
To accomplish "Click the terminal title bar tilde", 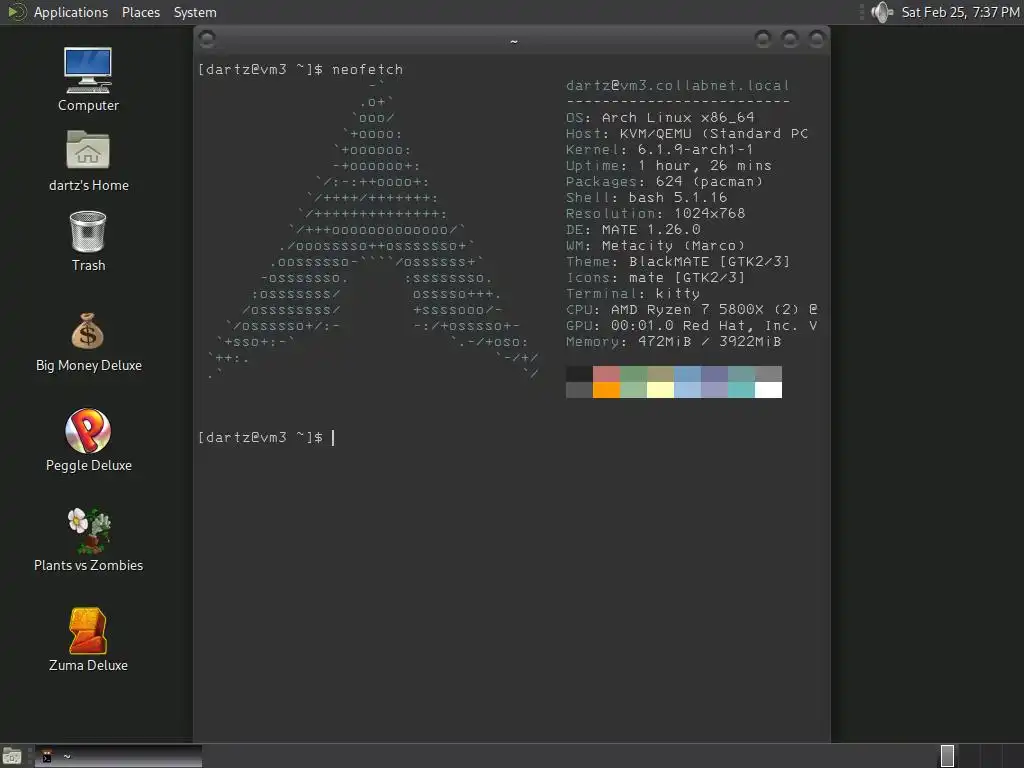I will point(514,42).
